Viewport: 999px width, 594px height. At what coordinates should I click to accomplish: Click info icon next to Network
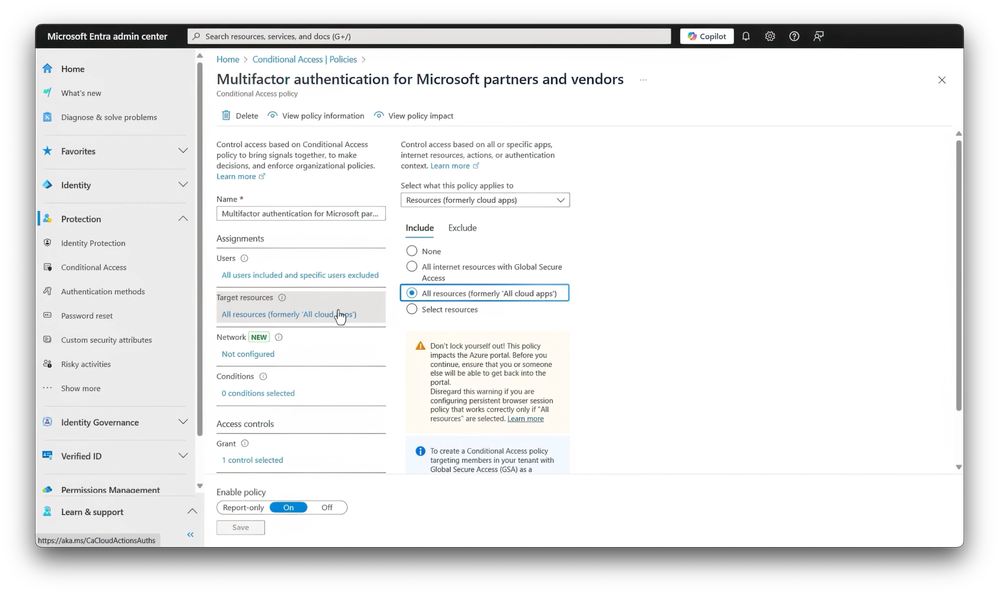[x=278, y=337]
